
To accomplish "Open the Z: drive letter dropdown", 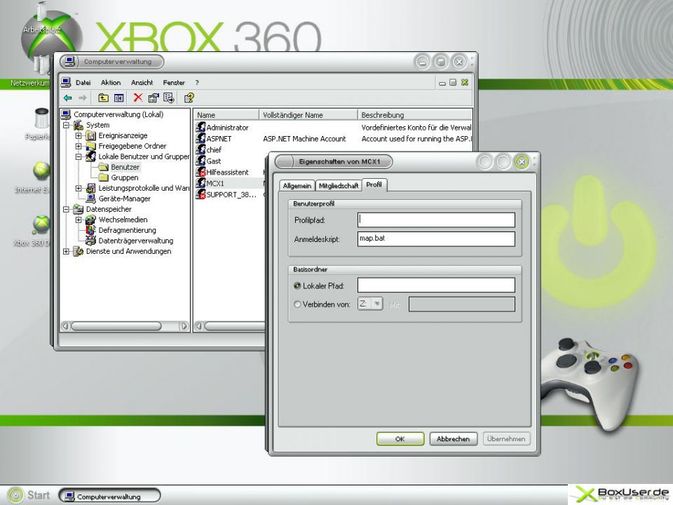I will [x=377, y=304].
